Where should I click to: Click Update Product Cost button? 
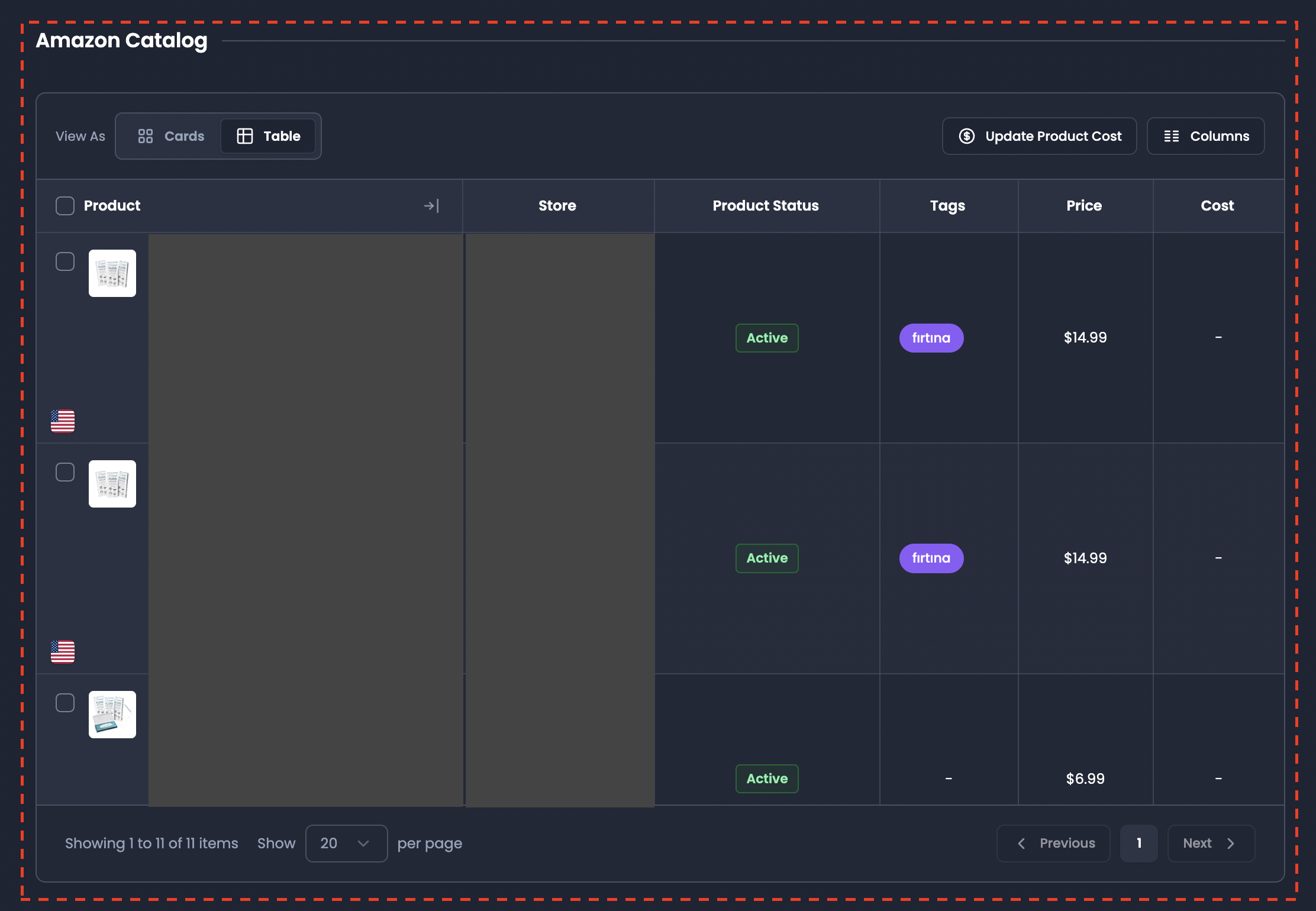pos(1039,136)
